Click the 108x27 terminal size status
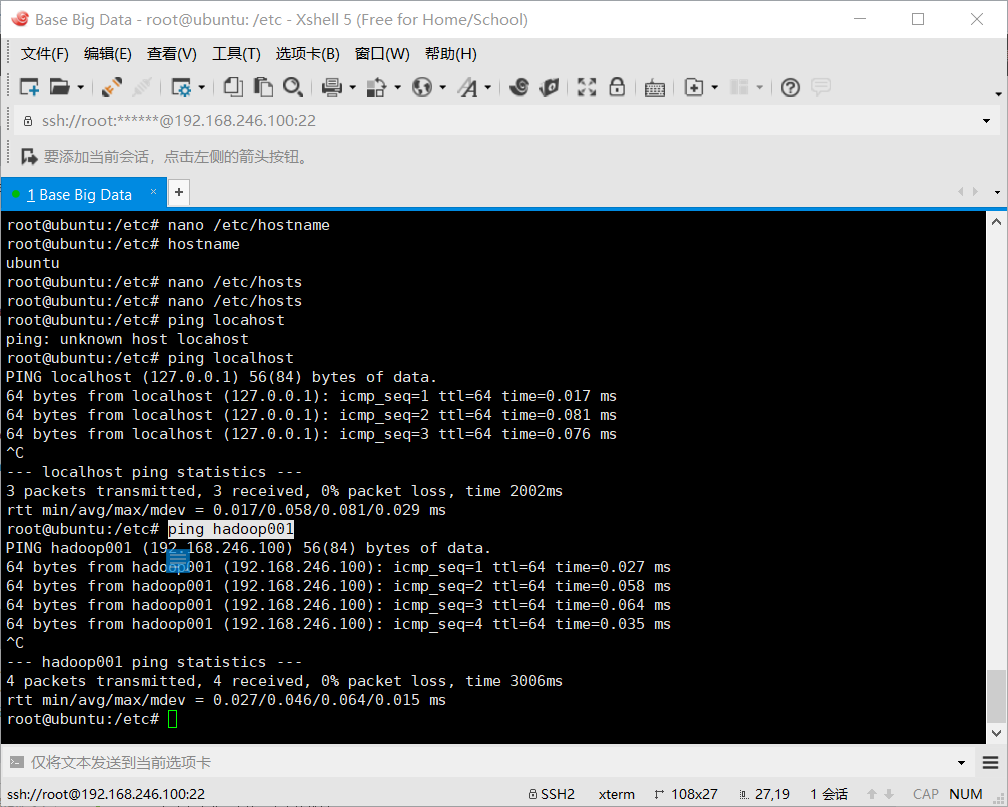This screenshot has width=1008, height=807. coord(685,794)
